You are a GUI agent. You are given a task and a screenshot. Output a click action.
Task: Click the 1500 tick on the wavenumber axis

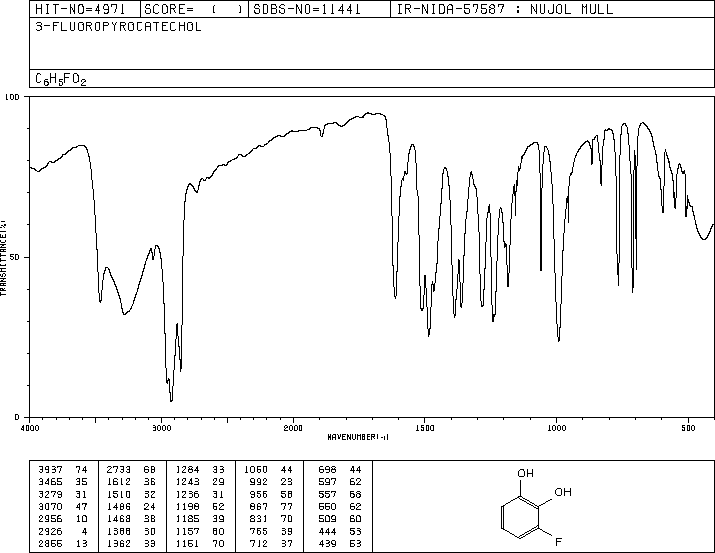coord(425,428)
